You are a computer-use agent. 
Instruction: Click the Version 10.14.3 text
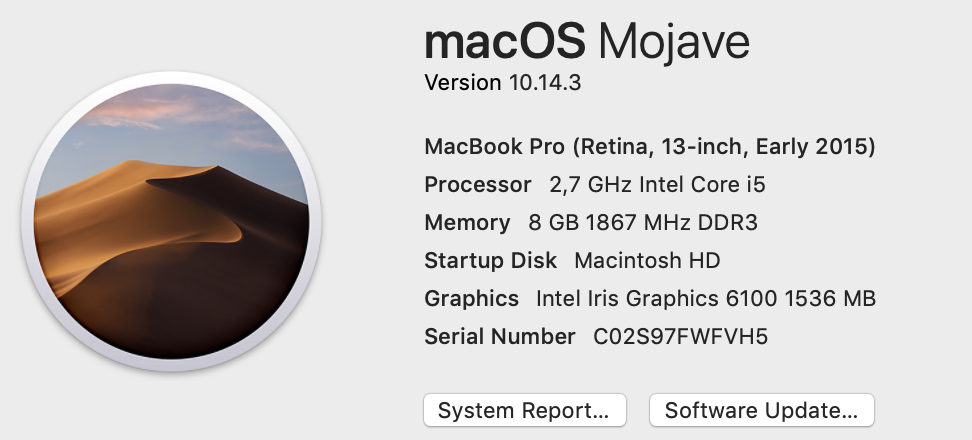503,82
